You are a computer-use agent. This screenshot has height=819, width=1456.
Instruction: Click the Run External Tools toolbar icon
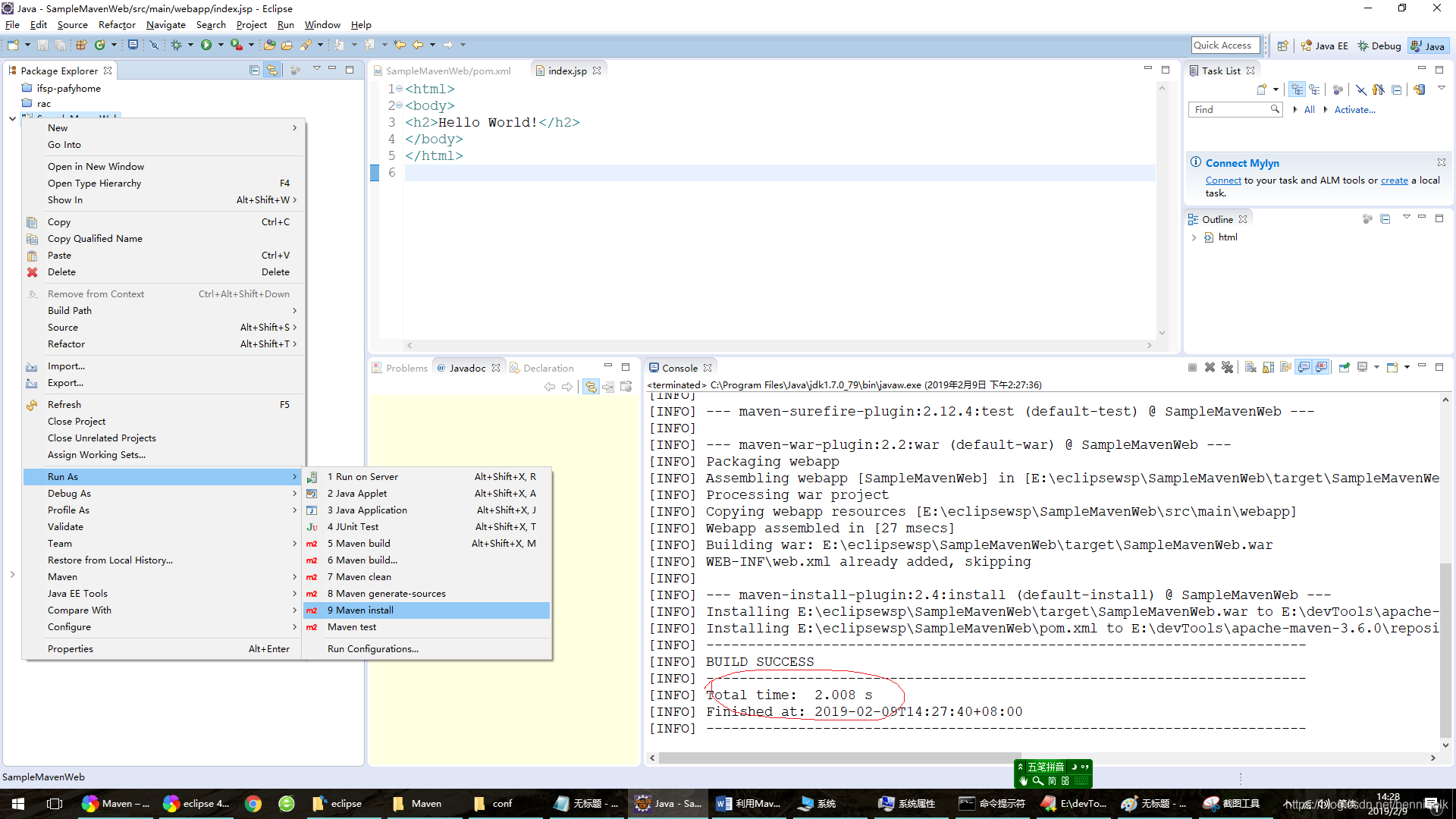237,45
